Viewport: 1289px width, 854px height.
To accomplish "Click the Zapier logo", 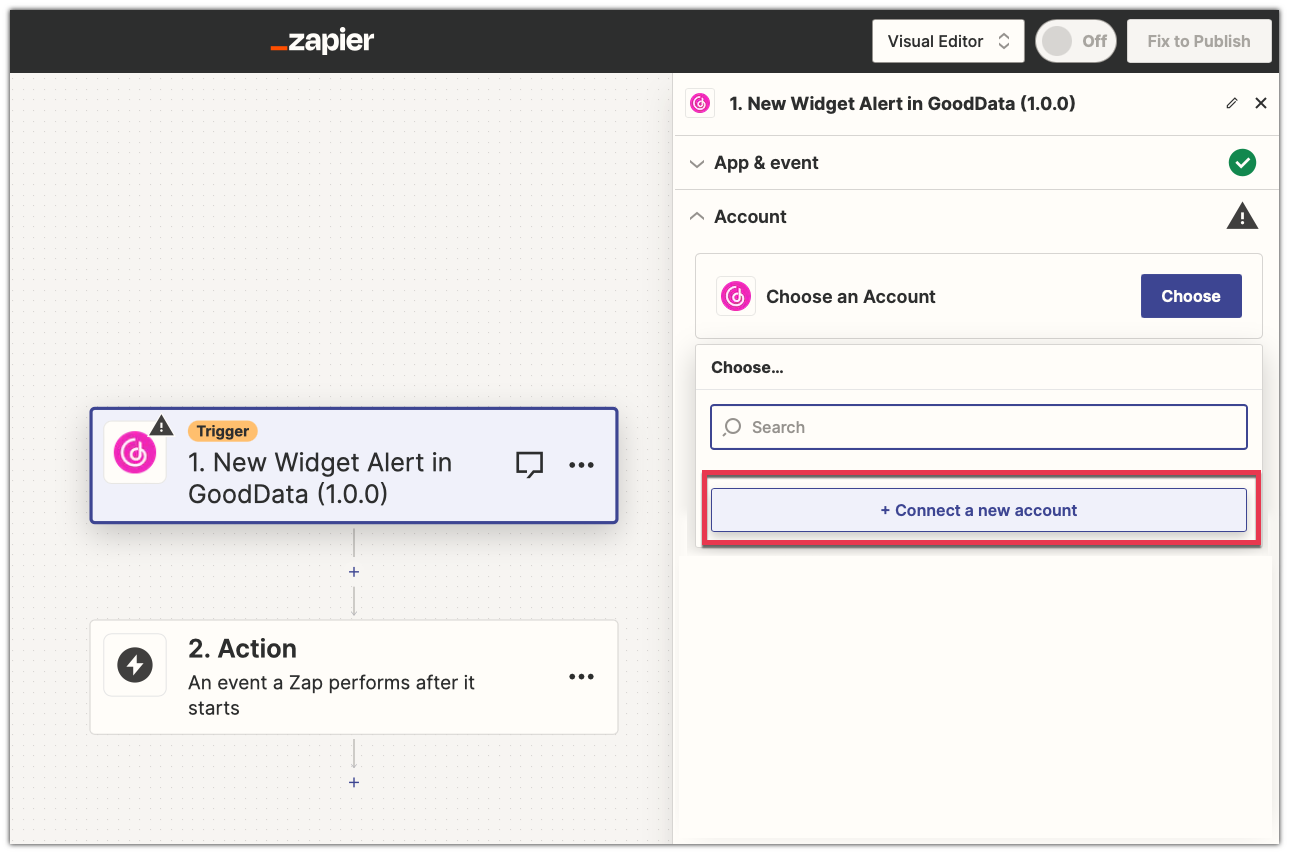I will point(322,42).
